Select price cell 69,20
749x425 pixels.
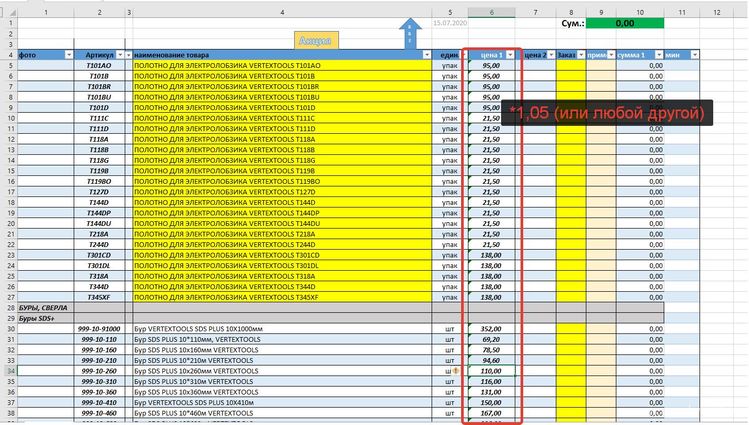(492, 339)
